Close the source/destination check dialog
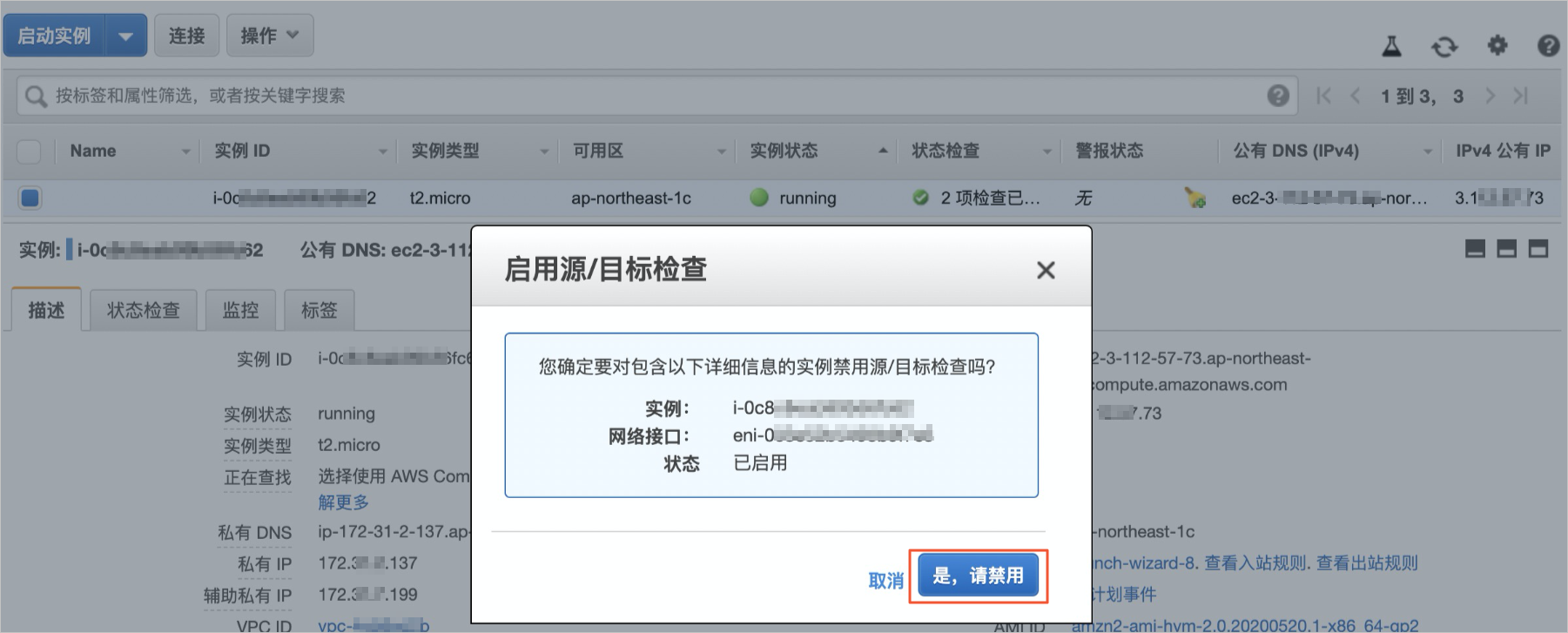This screenshot has width=1568, height=633. point(1046,271)
